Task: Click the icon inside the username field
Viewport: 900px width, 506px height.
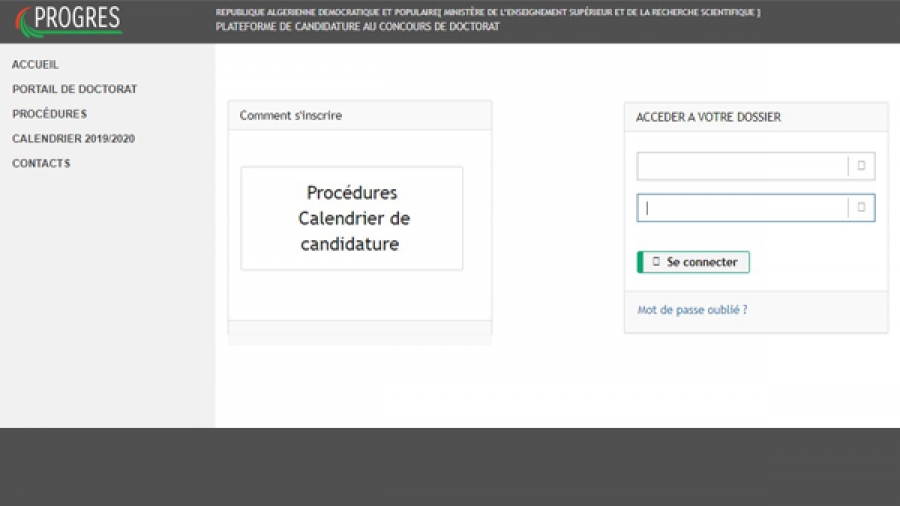Action: (861, 166)
